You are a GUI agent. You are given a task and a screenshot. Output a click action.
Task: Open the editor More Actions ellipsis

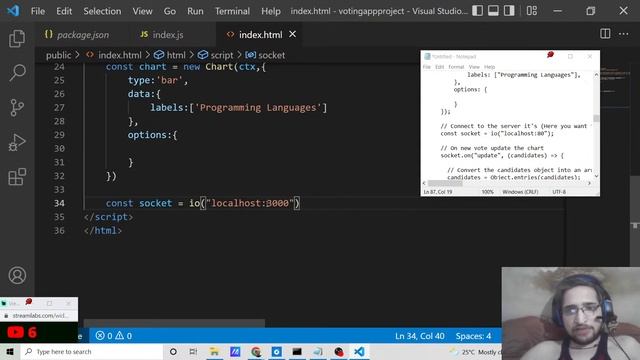(624, 34)
